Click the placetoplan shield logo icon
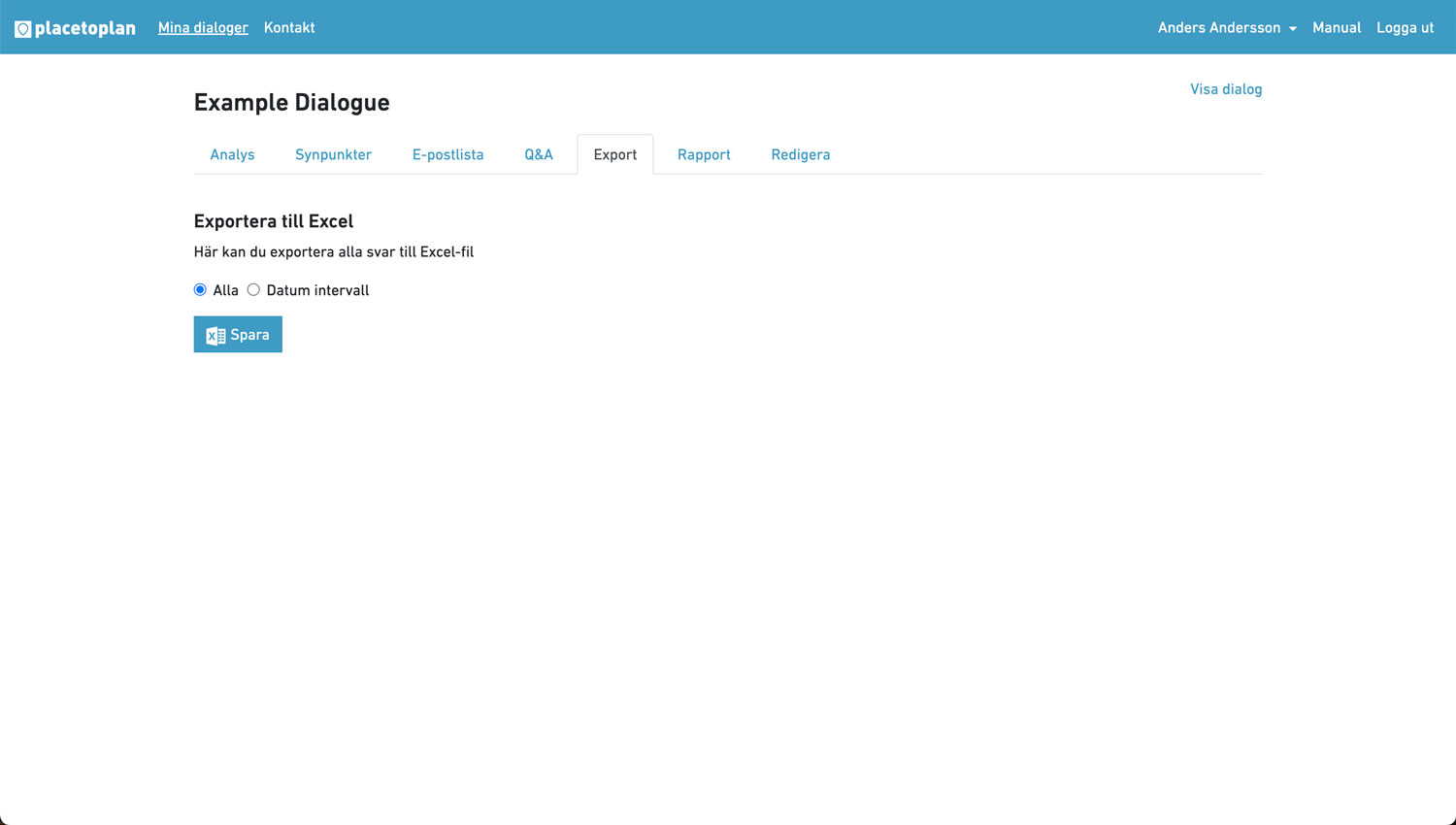 [x=23, y=29]
